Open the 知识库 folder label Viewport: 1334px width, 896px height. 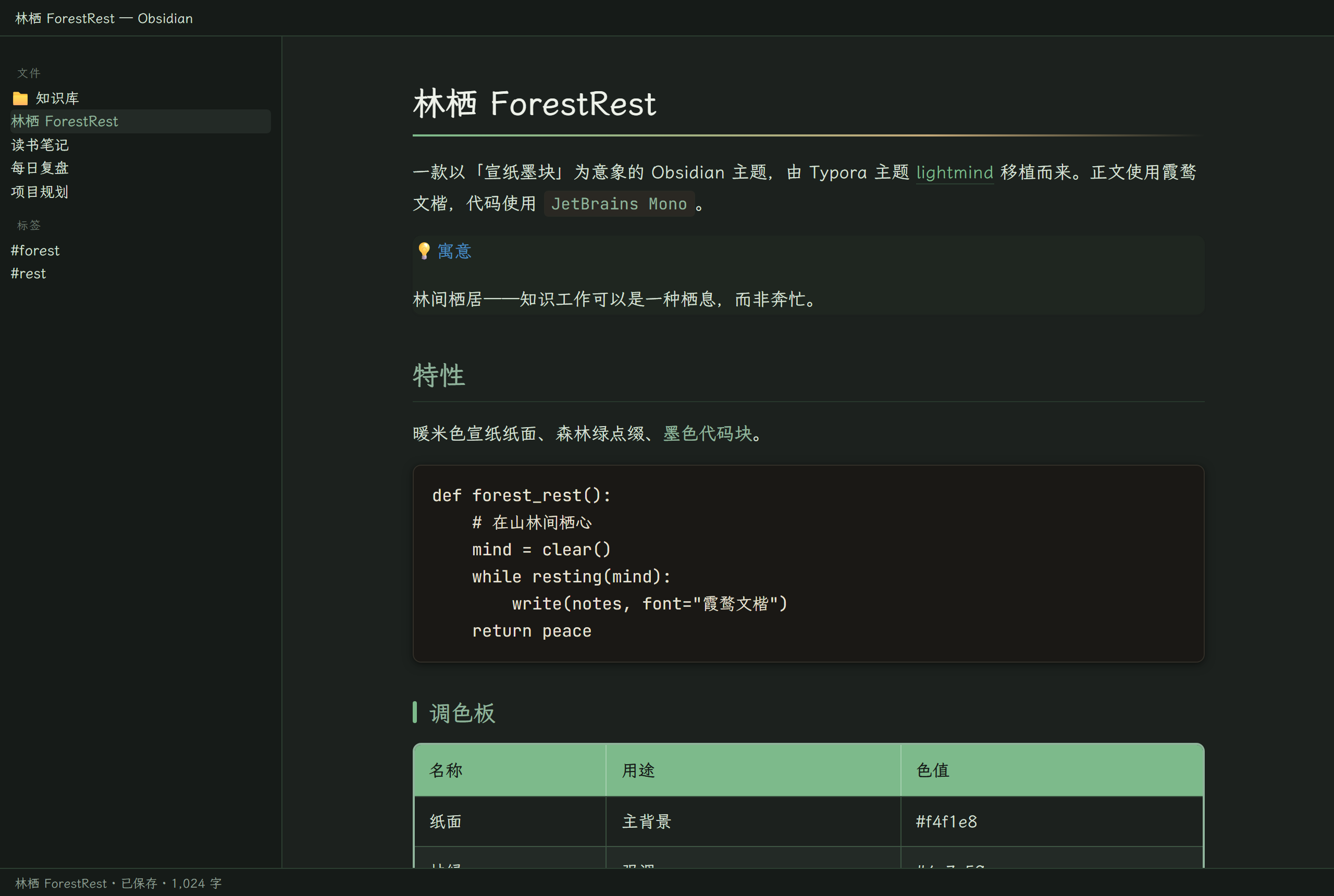[57, 98]
